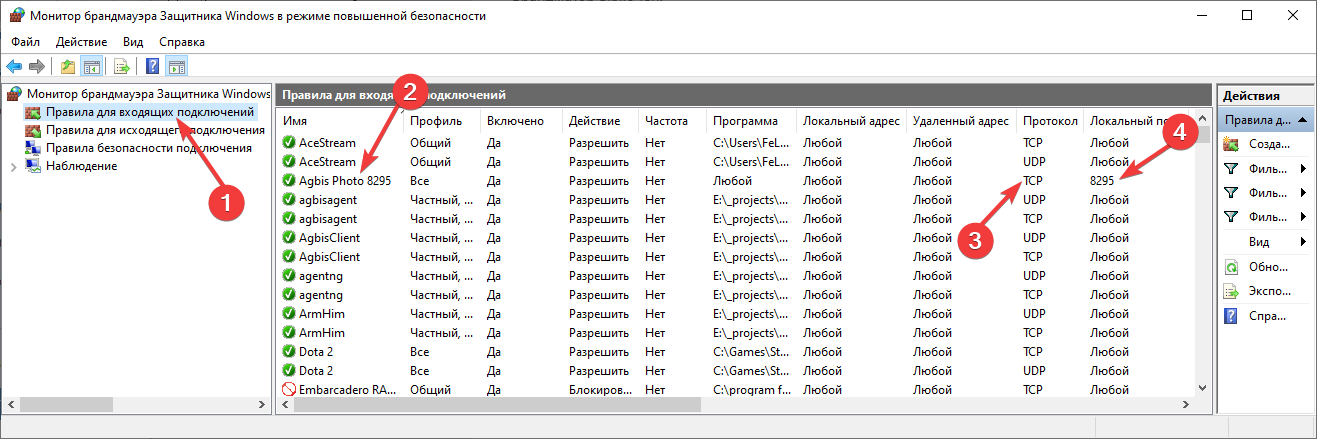Sort by the Протокол column header
This screenshot has height=439, width=1317.
[1050, 121]
